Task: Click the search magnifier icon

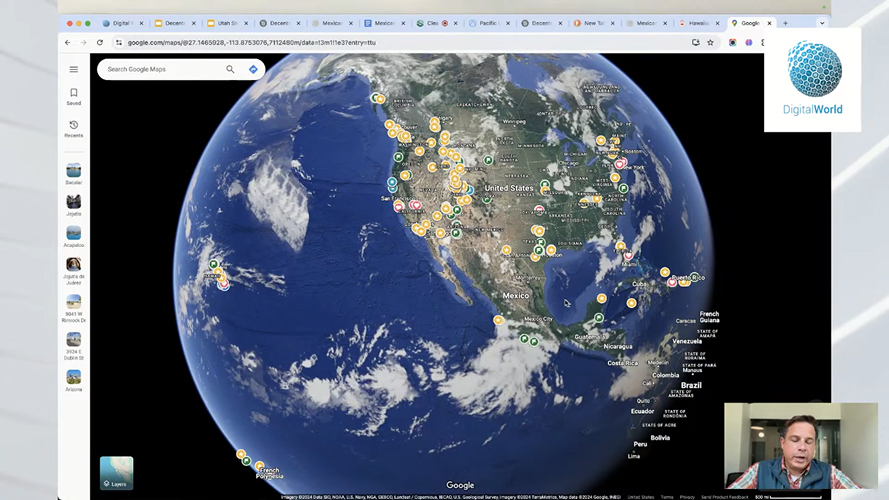Action: coord(230,69)
